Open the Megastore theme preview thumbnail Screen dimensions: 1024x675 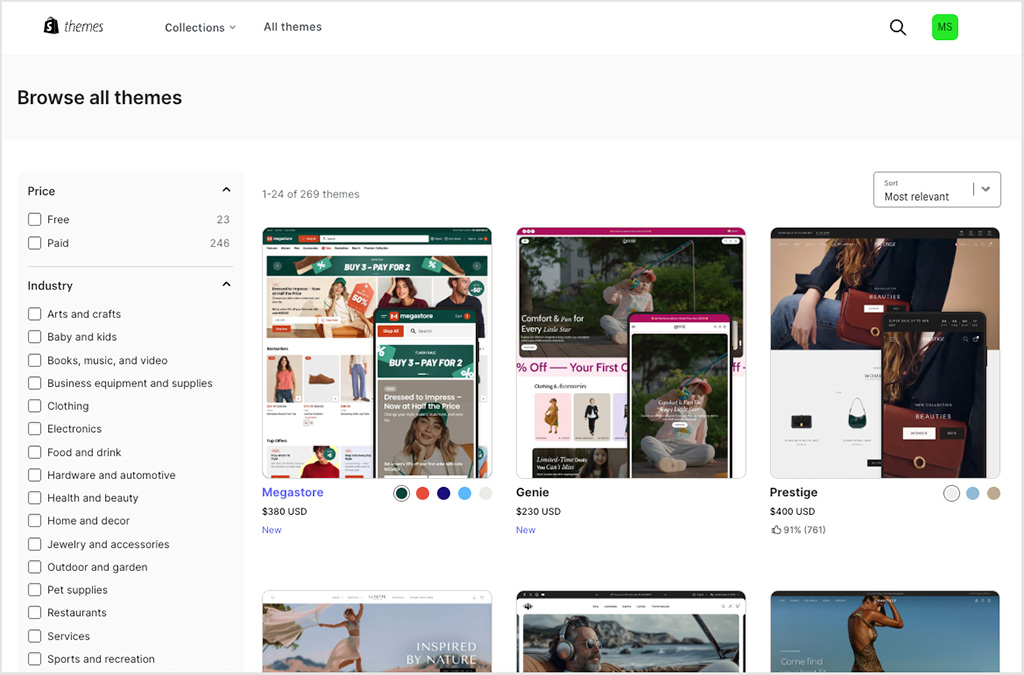coord(377,353)
